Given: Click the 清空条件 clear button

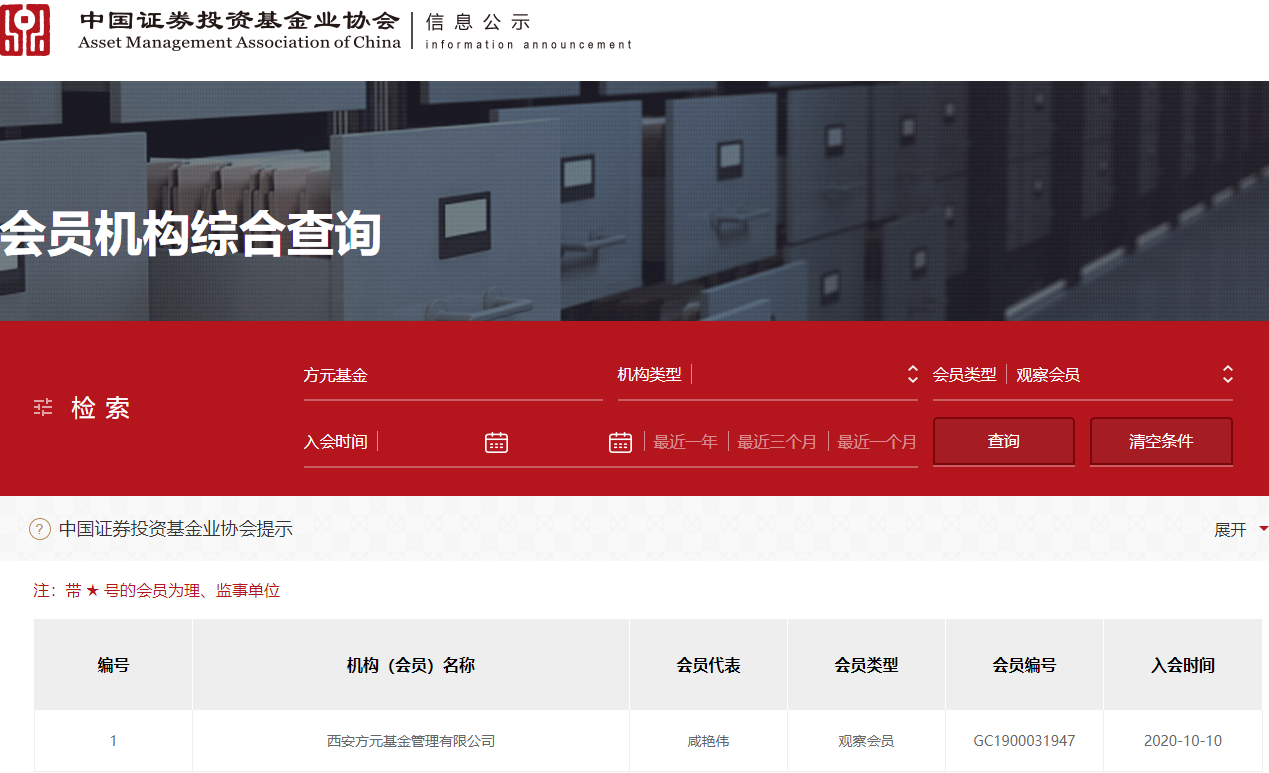Looking at the screenshot, I should click(1161, 441).
